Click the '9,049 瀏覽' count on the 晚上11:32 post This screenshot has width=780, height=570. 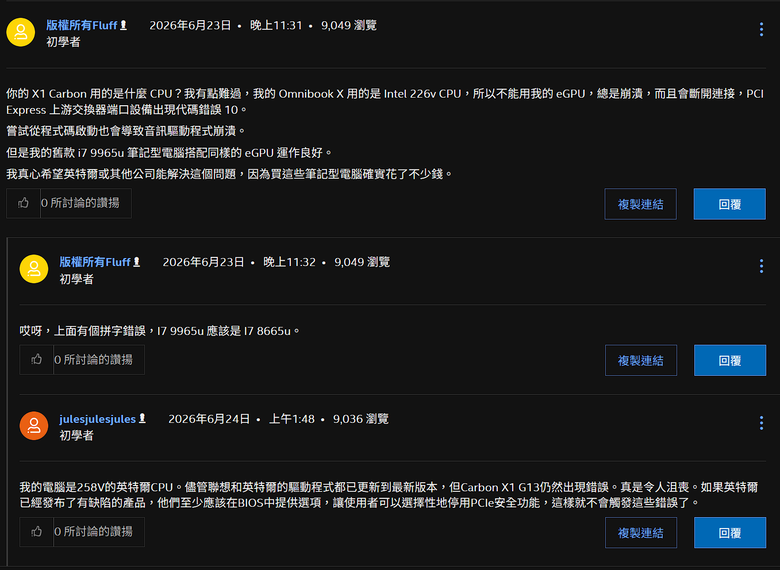362,262
